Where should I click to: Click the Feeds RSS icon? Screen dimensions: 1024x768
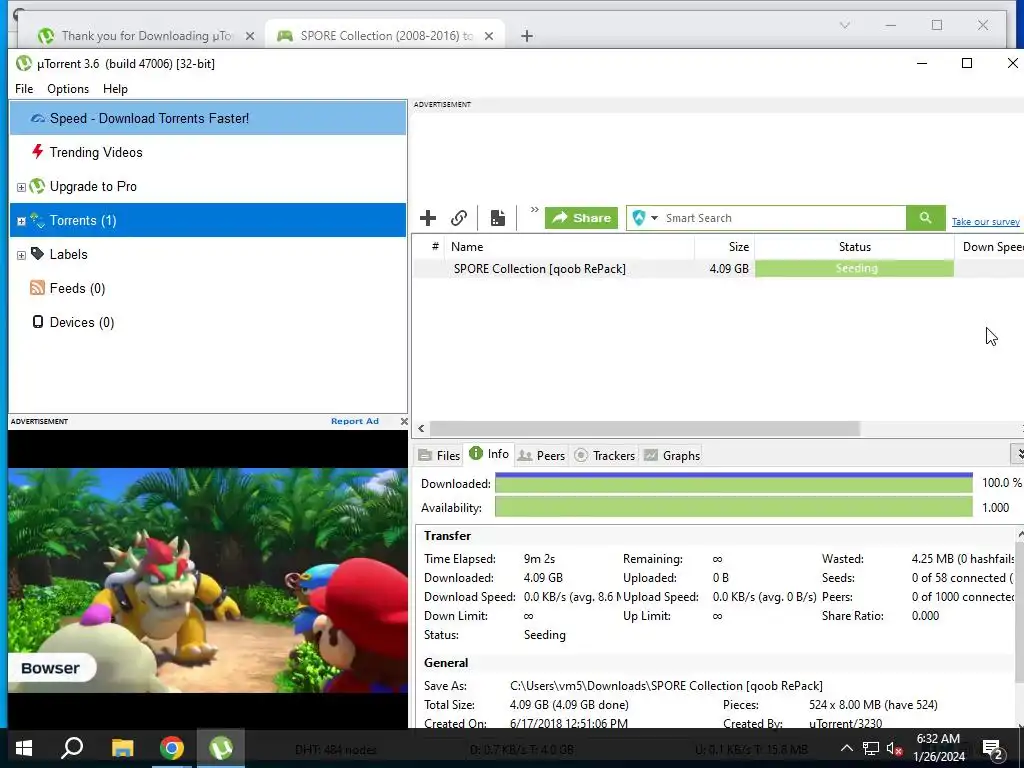coord(37,288)
